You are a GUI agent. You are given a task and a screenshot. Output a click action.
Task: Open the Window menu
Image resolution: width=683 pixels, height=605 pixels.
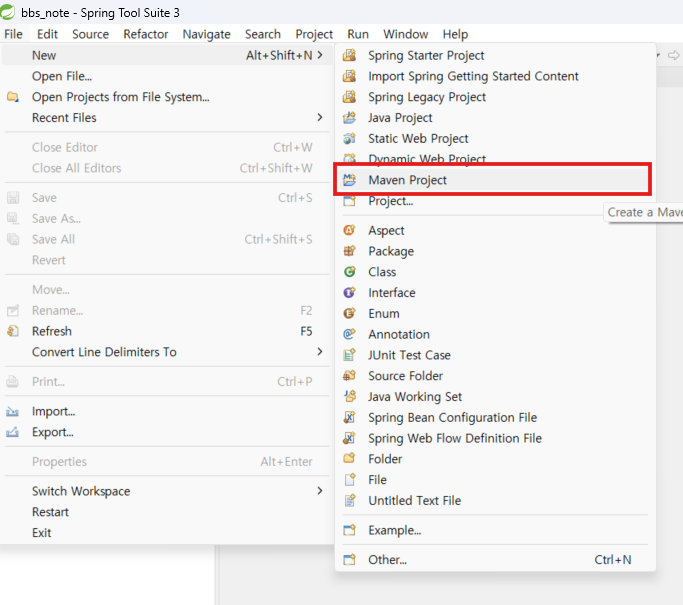406,34
